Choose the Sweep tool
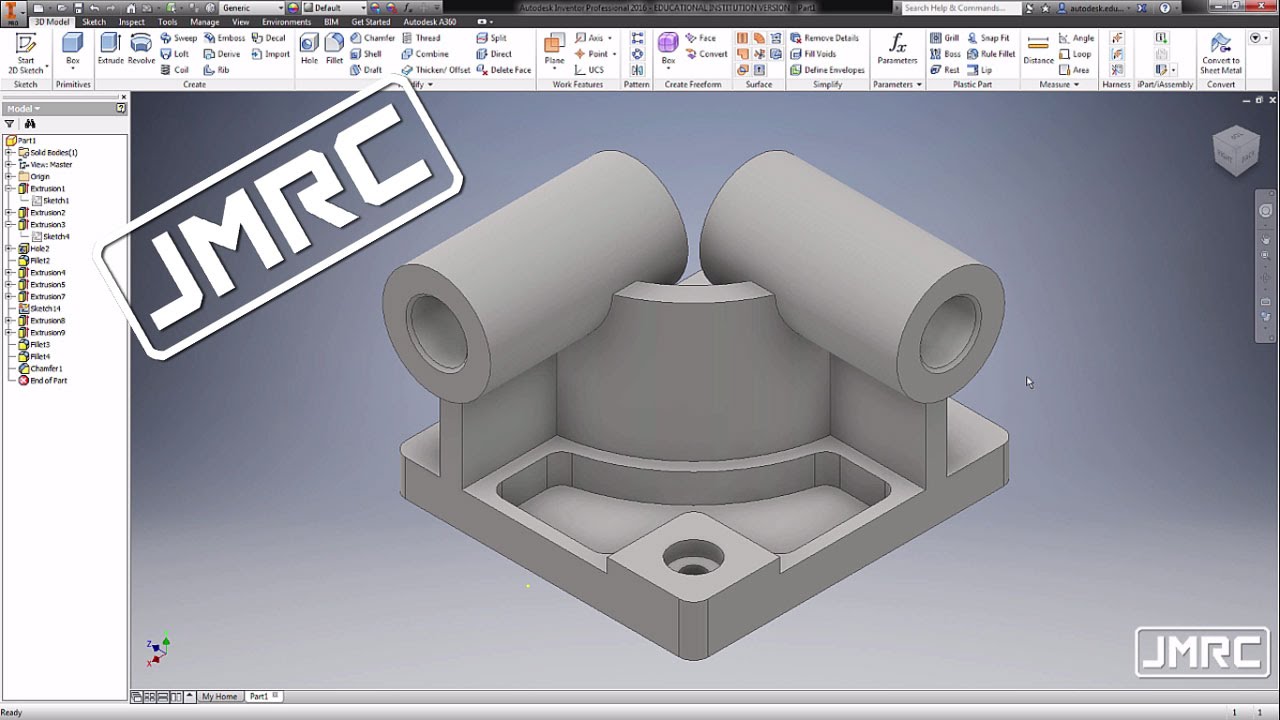 pos(179,38)
